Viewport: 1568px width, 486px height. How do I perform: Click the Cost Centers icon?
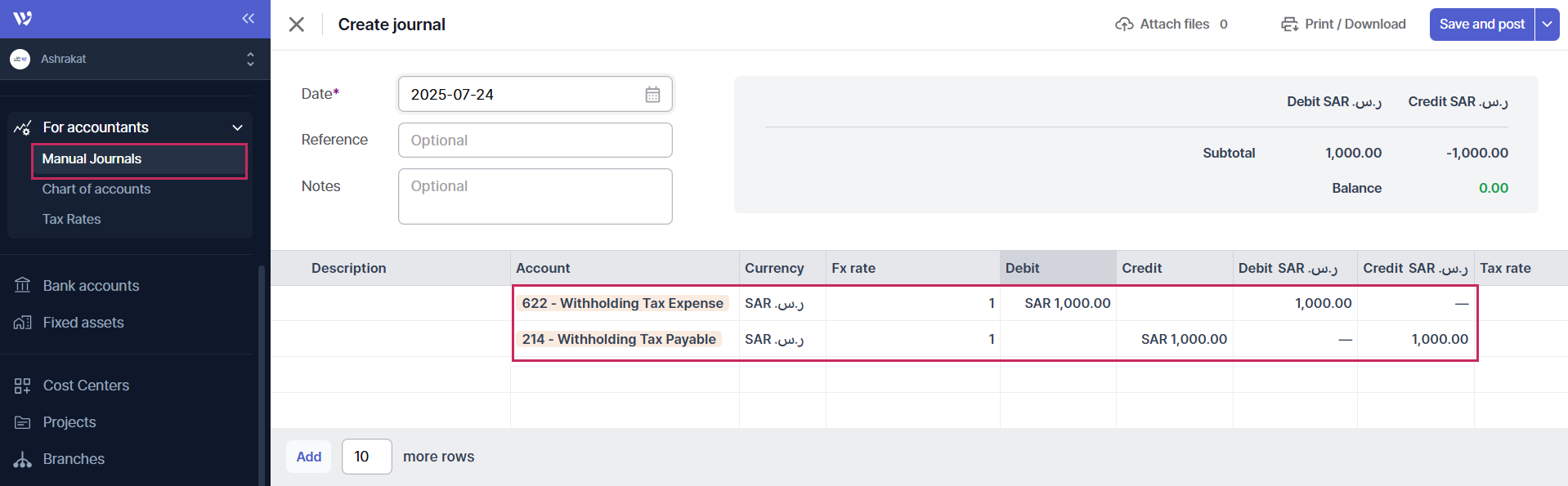click(x=23, y=386)
